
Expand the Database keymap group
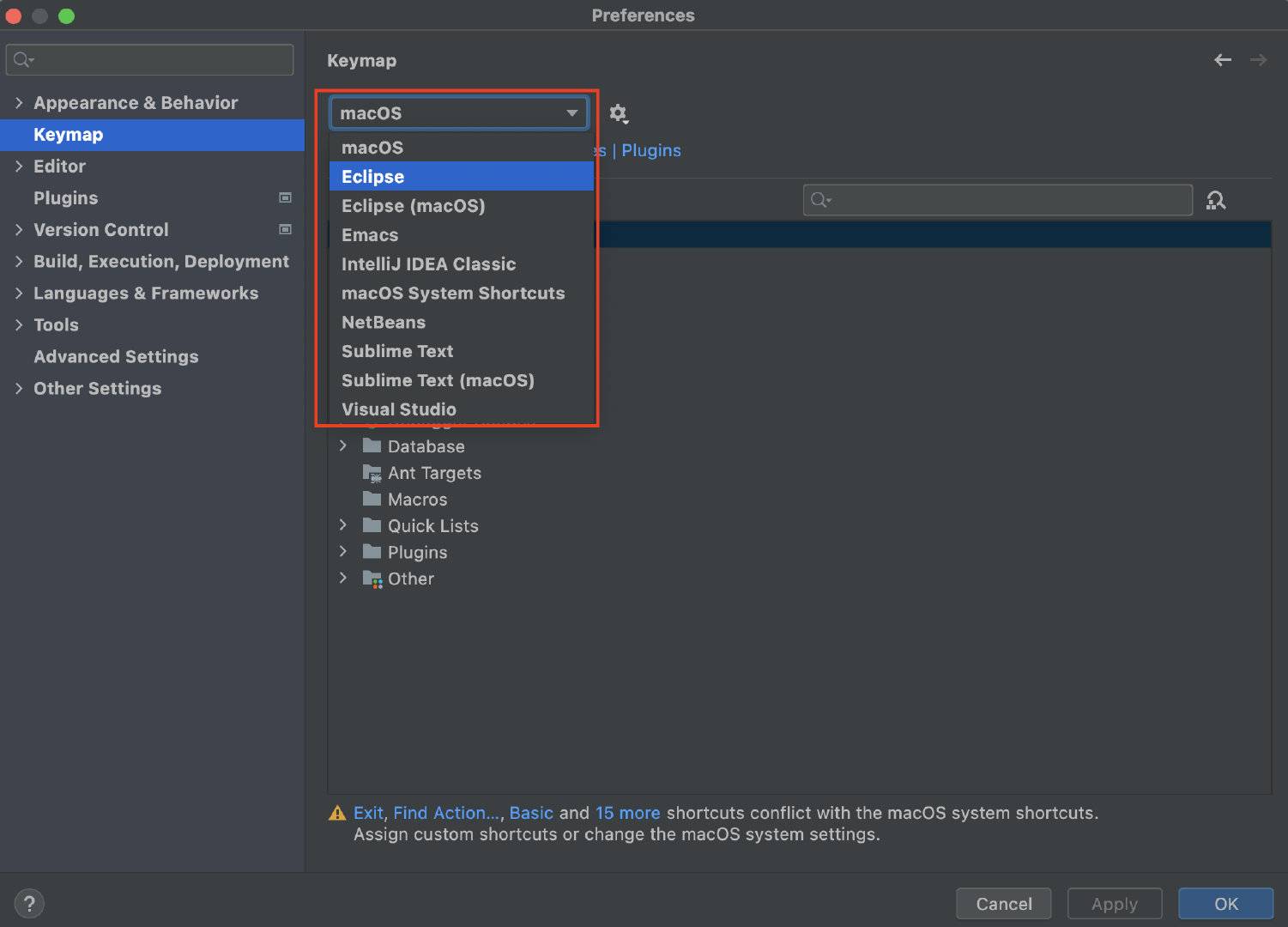(343, 445)
